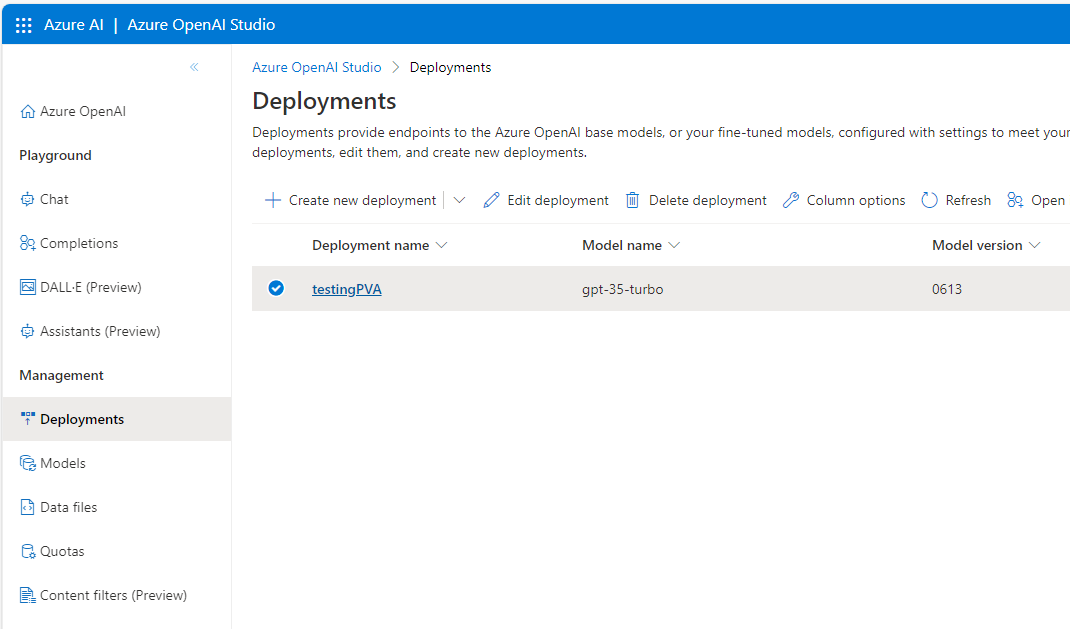The image size is (1070, 629).
Task: Deselect the testingPVA row checkbox
Action: click(x=276, y=288)
